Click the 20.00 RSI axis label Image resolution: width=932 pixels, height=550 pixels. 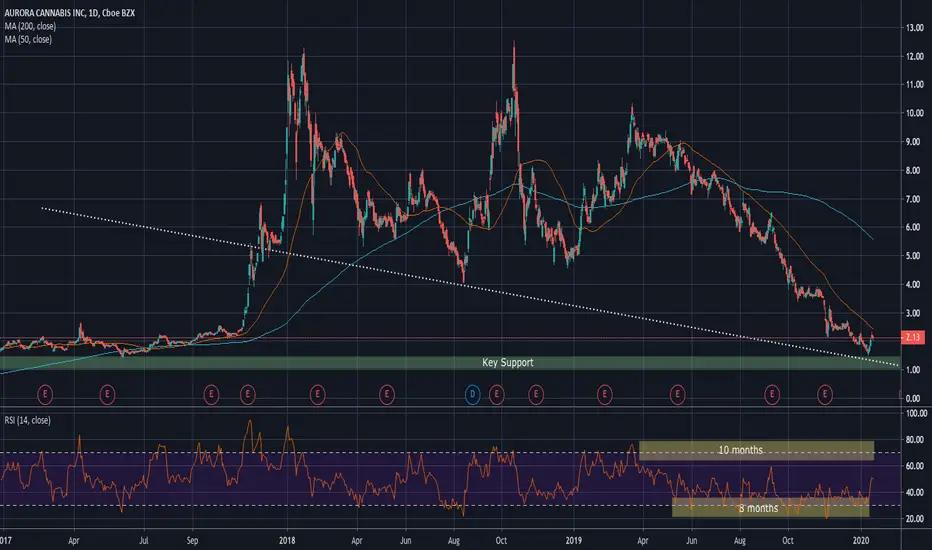tap(915, 518)
